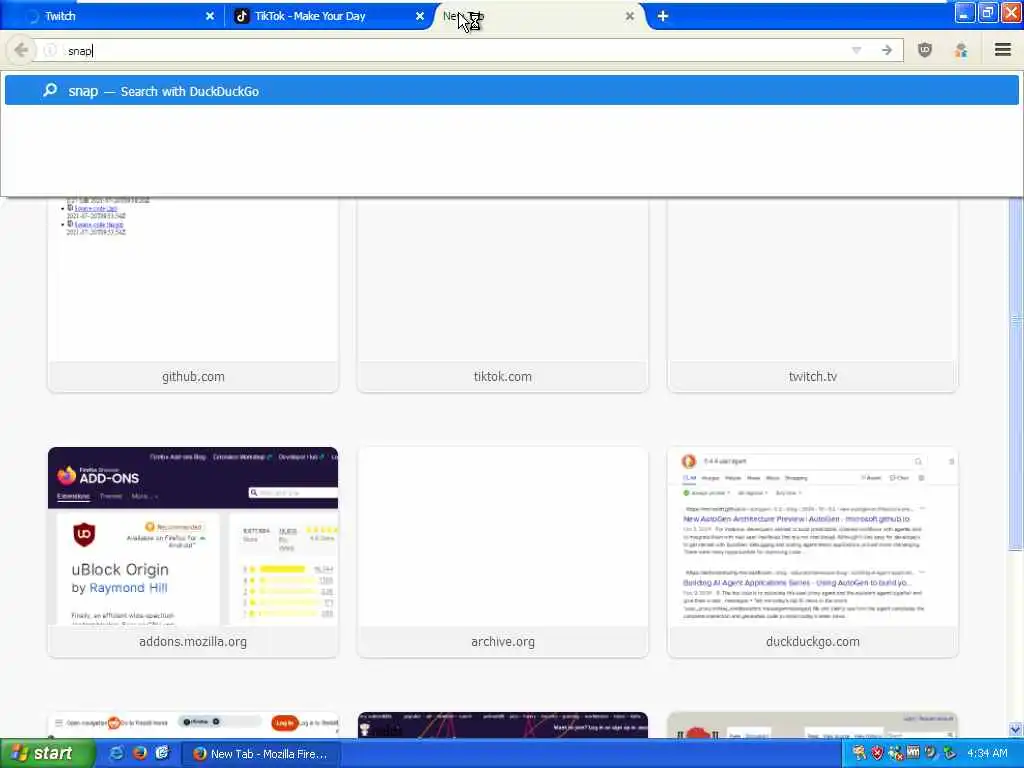Click the tiktok.com tile label
Image resolution: width=1024 pixels, height=768 pixels.
click(503, 377)
